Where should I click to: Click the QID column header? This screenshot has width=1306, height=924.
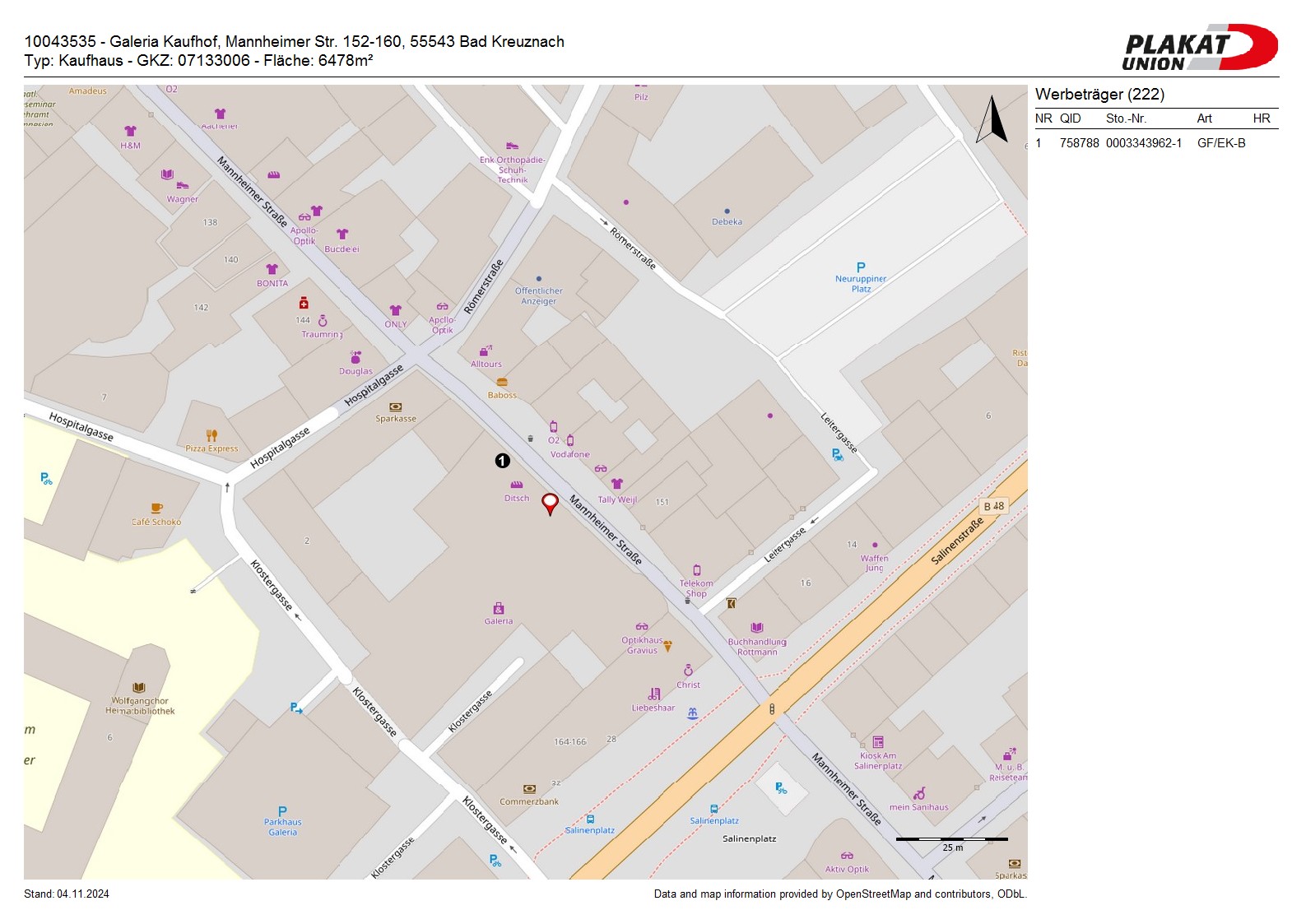point(1070,118)
